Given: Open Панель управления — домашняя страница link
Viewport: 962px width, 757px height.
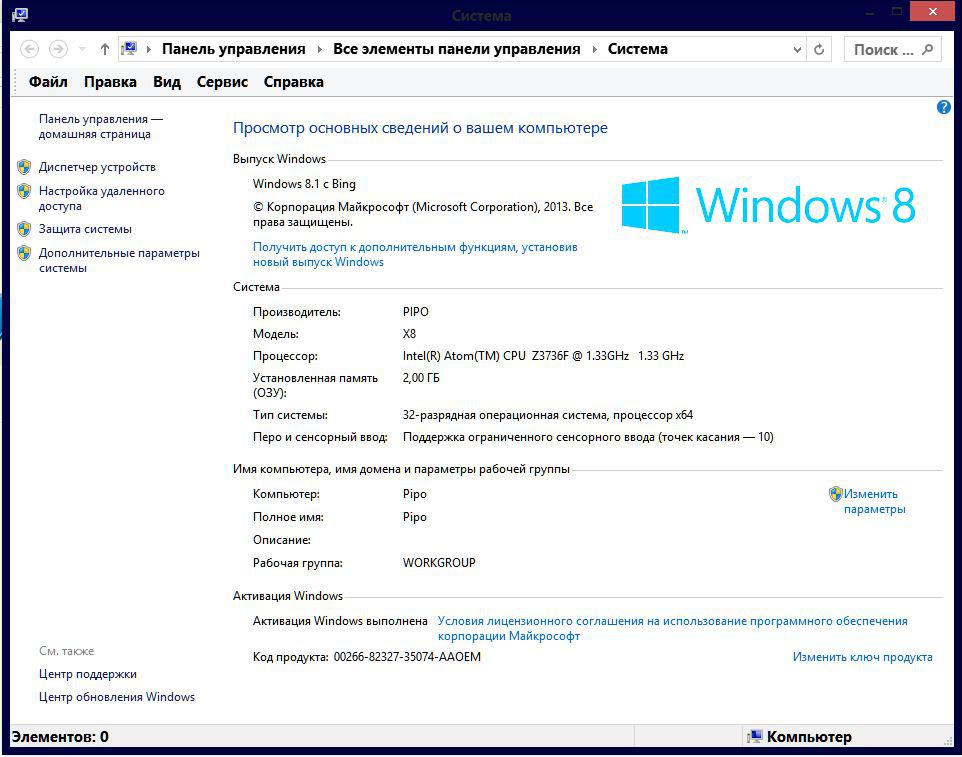Looking at the screenshot, I should (x=101, y=126).
